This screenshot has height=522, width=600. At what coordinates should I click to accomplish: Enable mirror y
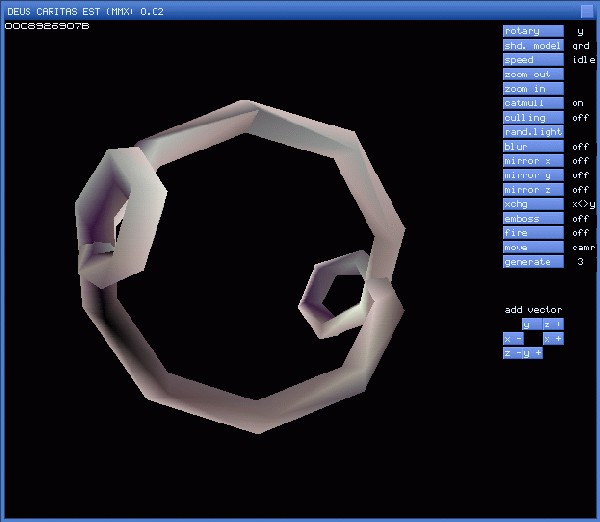click(533, 175)
